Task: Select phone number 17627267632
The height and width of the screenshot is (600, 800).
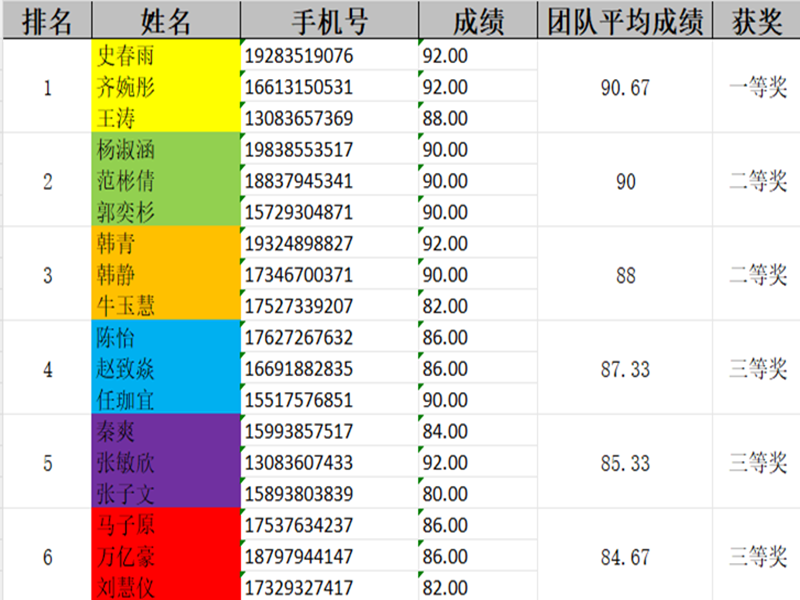Action: click(329, 337)
